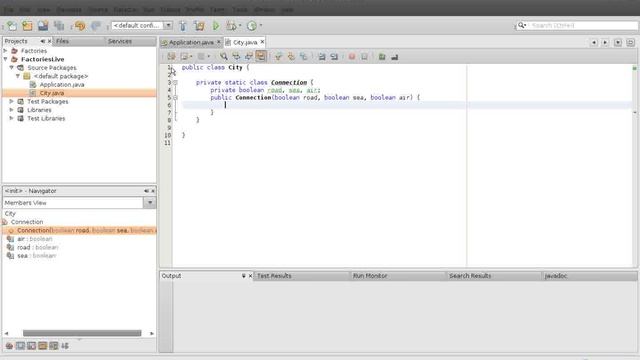The height and width of the screenshot is (360, 640).
Task: Collapse the default package node
Action: click(x=18, y=76)
